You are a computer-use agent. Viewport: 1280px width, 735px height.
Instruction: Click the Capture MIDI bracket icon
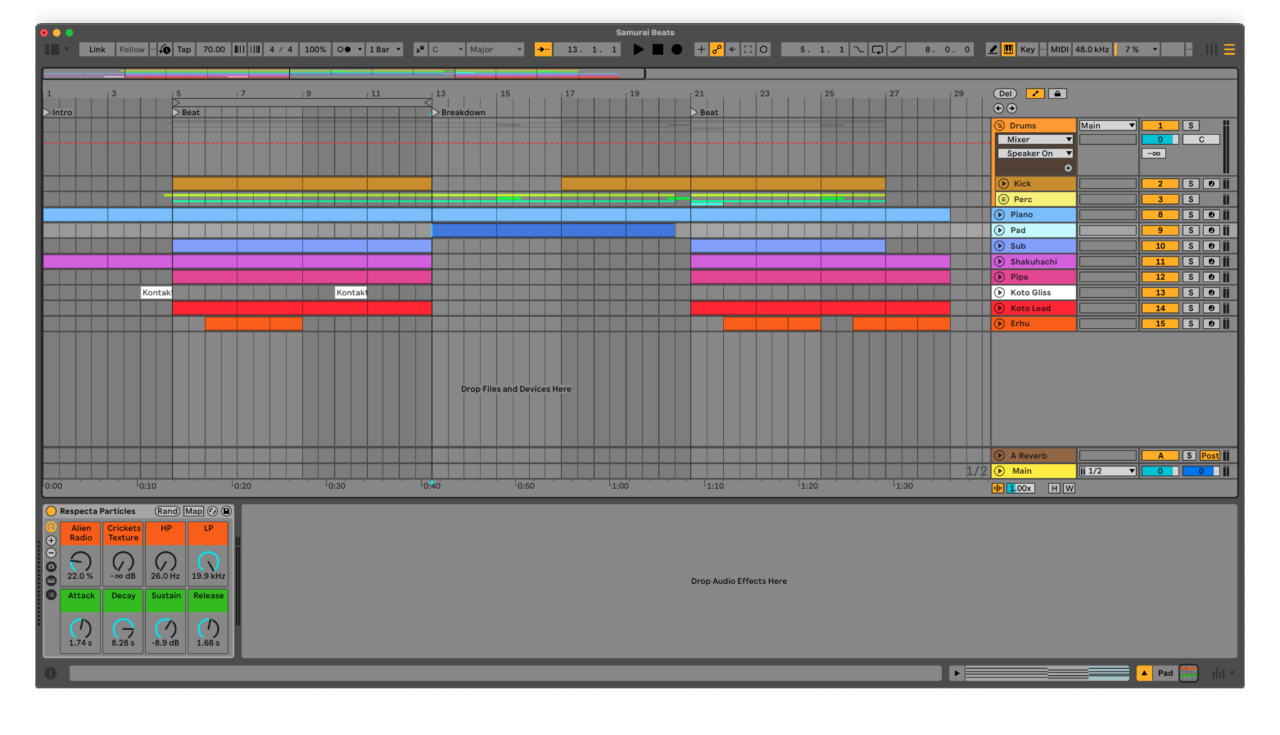coord(748,49)
